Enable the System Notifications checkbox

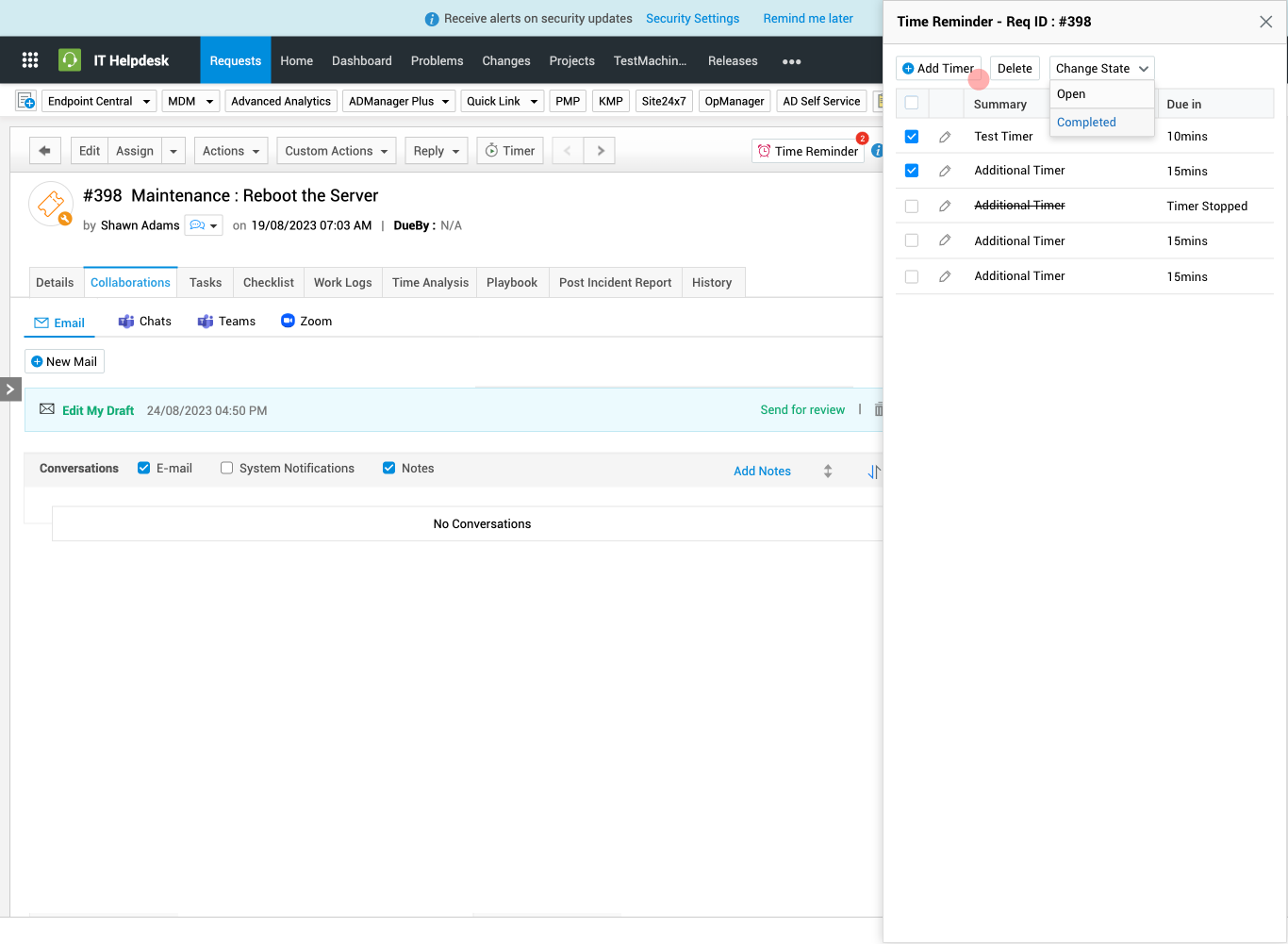tap(226, 467)
